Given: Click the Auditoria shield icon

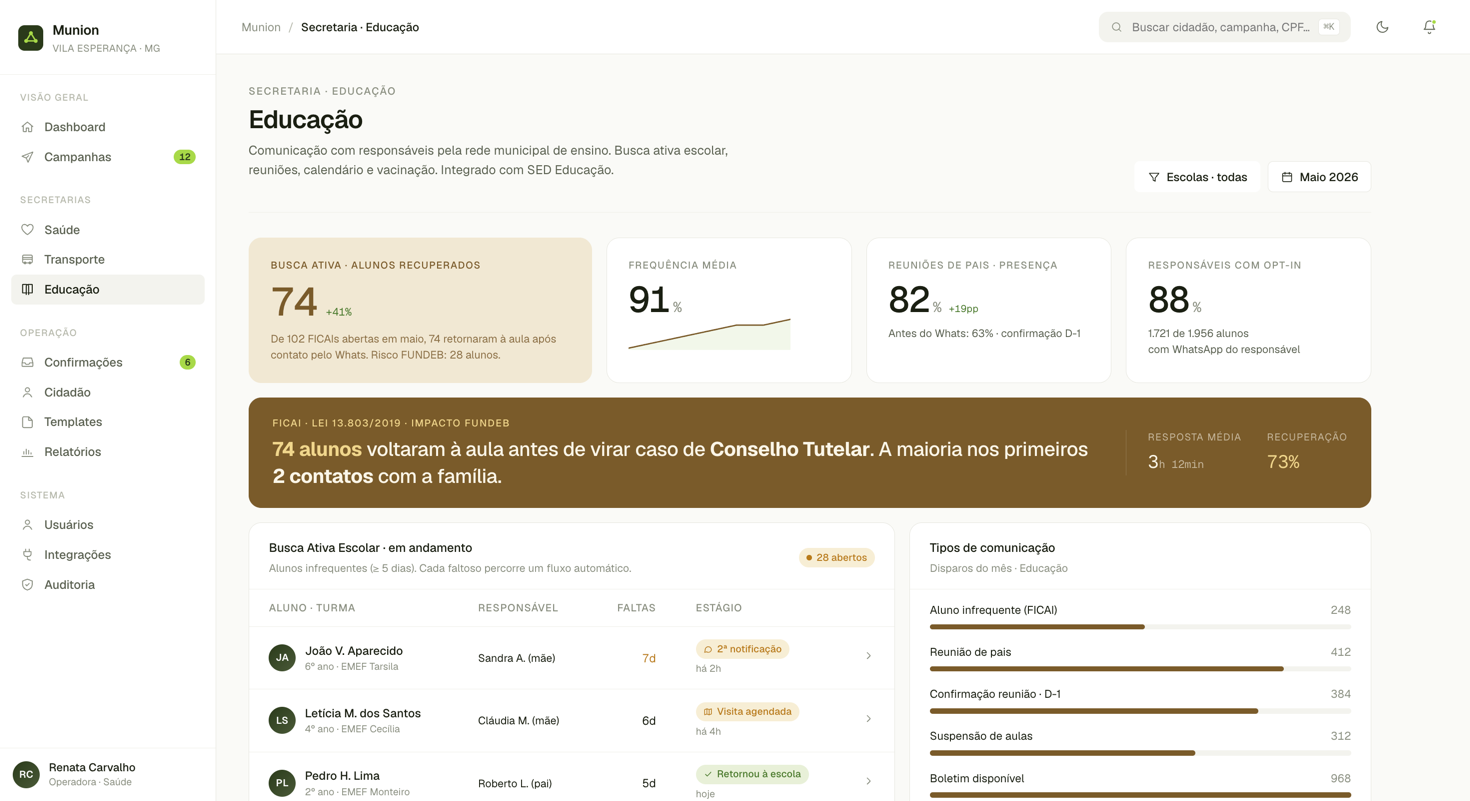Looking at the screenshot, I should pyautogui.click(x=27, y=585).
